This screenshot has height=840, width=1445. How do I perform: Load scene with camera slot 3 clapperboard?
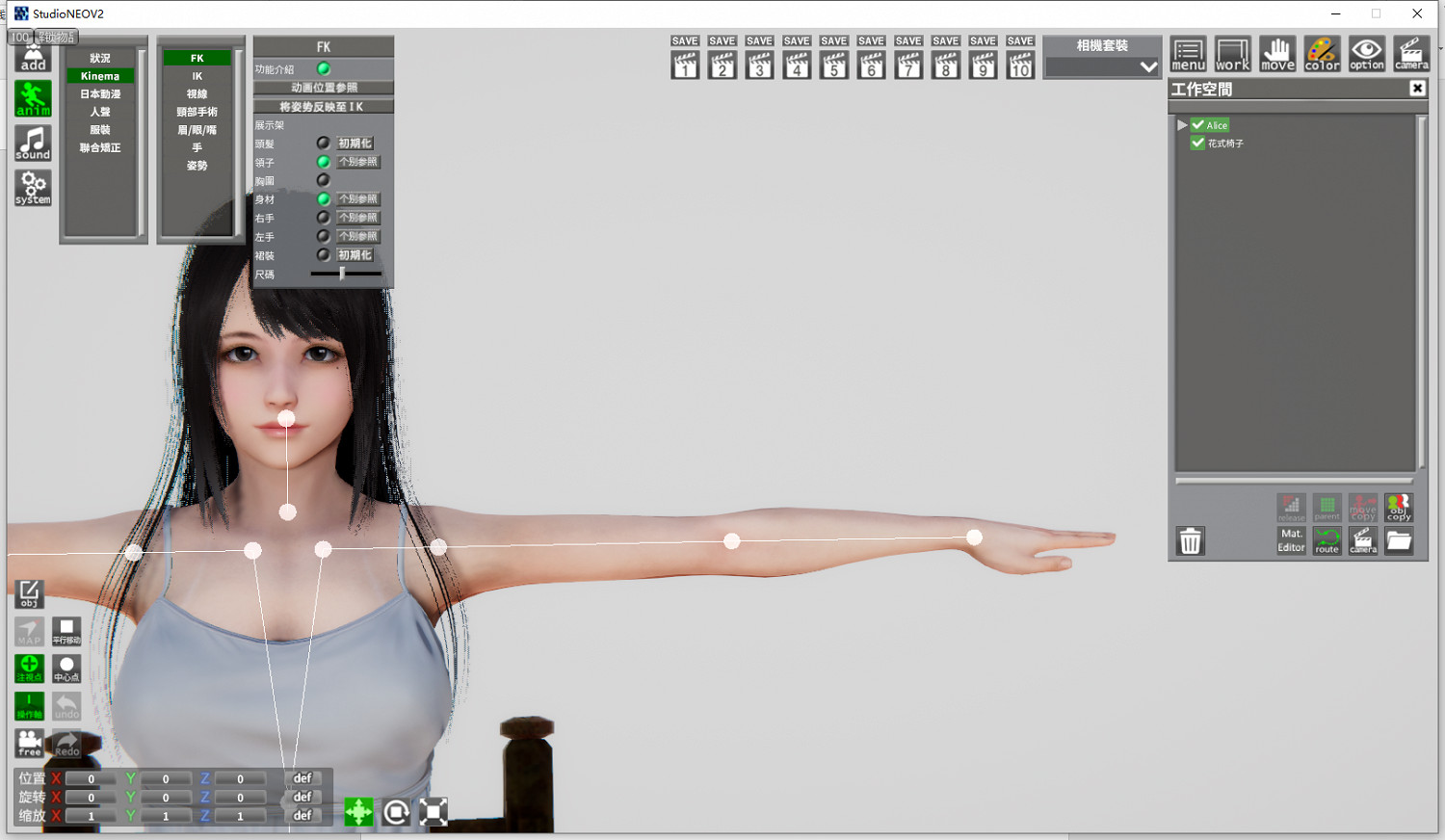pos(759,66)
